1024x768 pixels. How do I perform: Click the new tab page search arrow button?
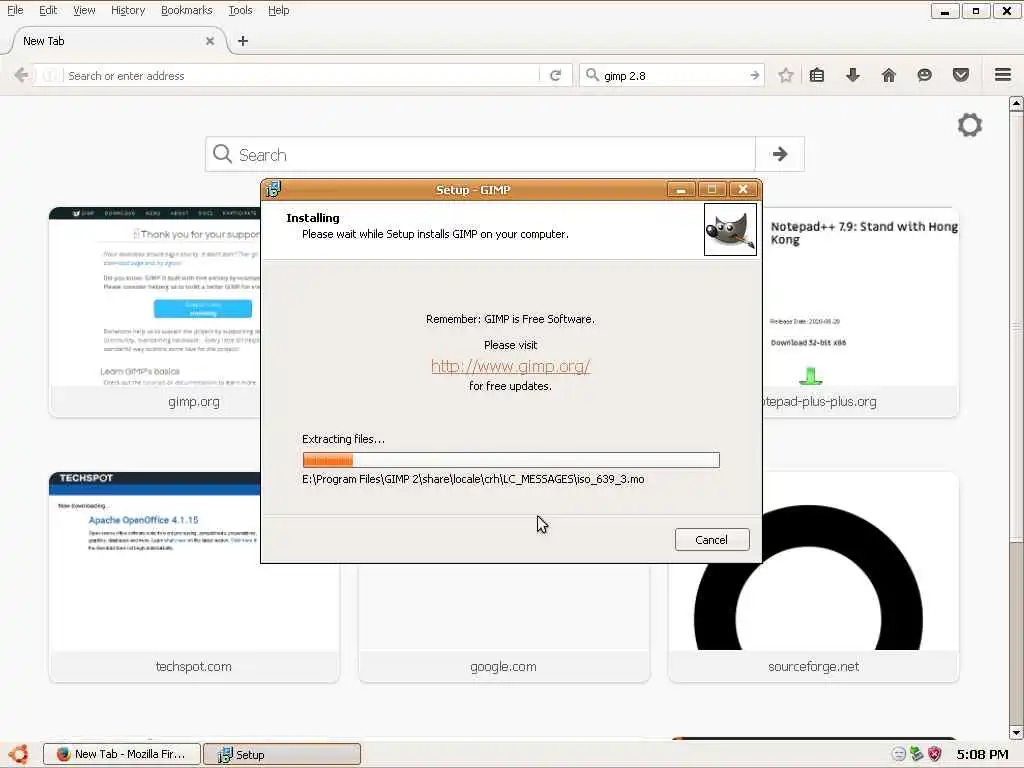pos(780,154)
